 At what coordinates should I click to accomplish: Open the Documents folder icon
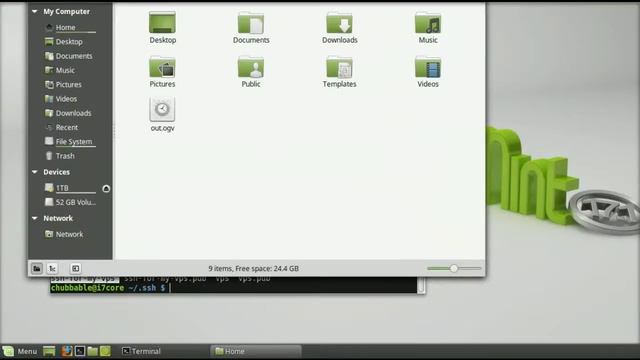point(251,23)
